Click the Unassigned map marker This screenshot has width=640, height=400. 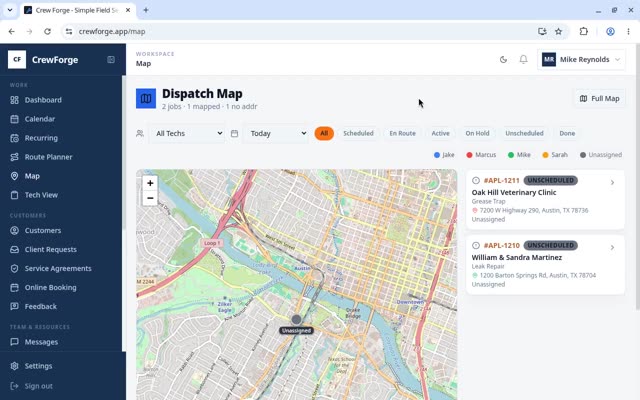tap(297, 319)
